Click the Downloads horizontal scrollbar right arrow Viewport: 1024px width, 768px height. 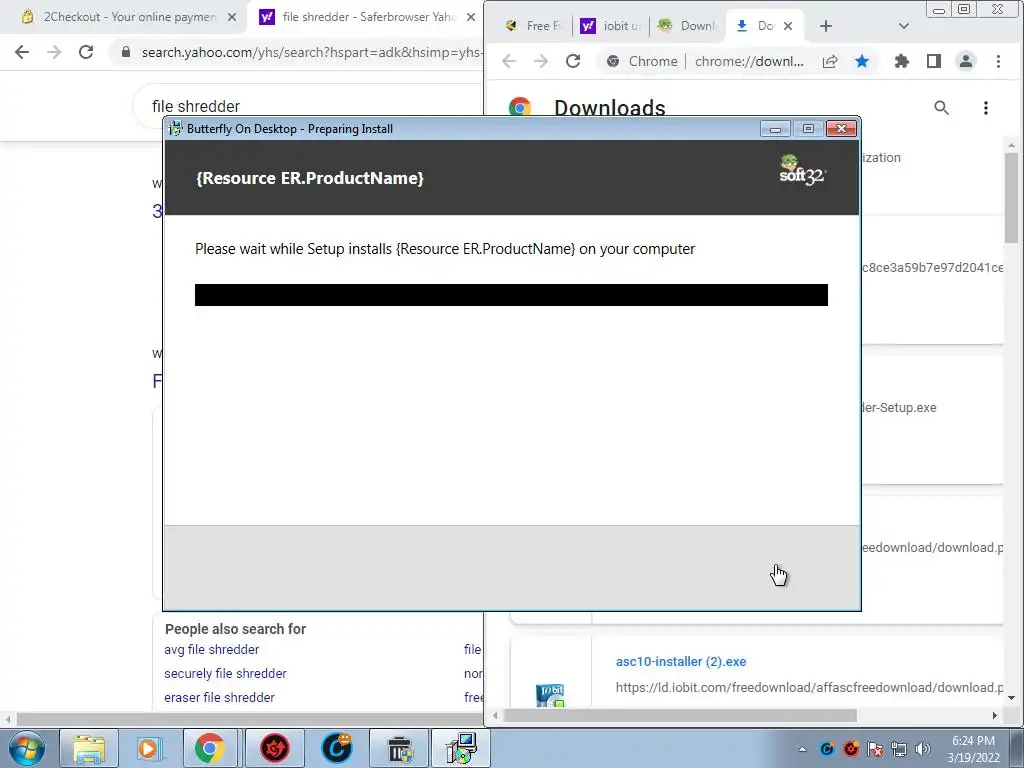tap(995, 716)
